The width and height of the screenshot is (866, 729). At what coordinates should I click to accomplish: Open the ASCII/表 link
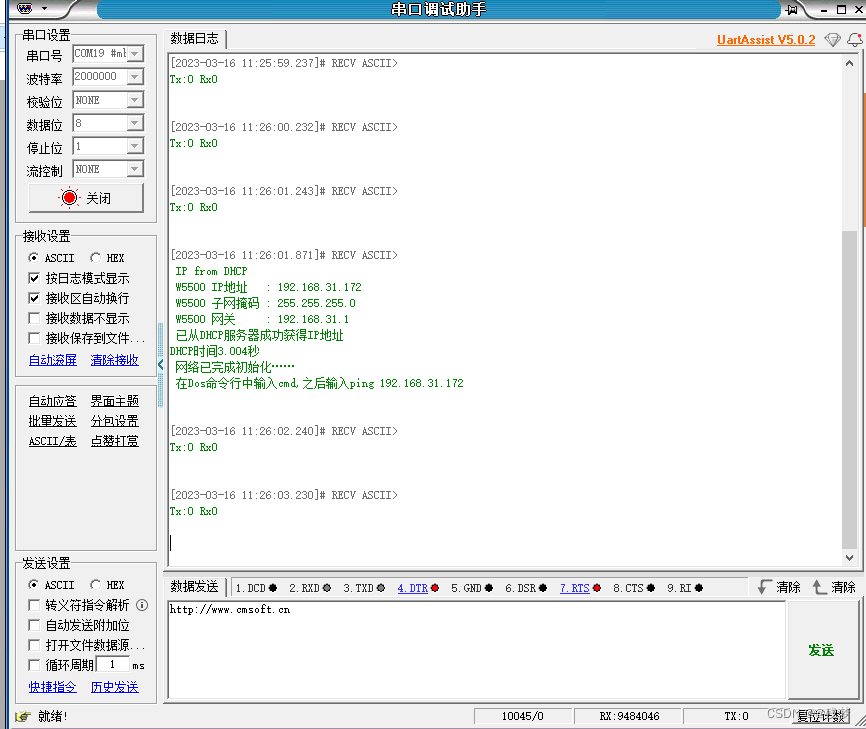point(52,441)
